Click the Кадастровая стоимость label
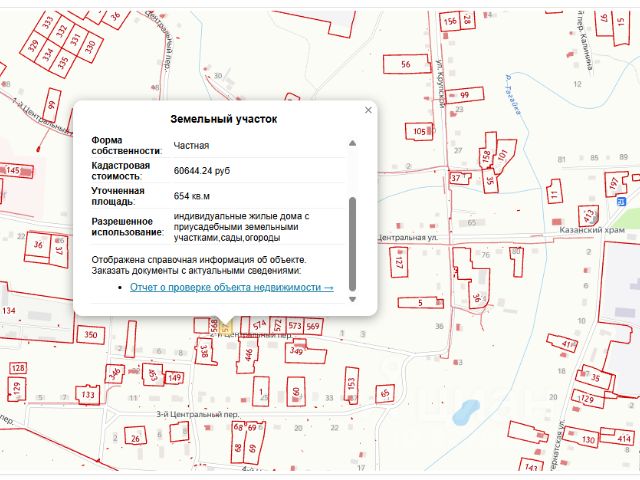 [x=120, y=171]
